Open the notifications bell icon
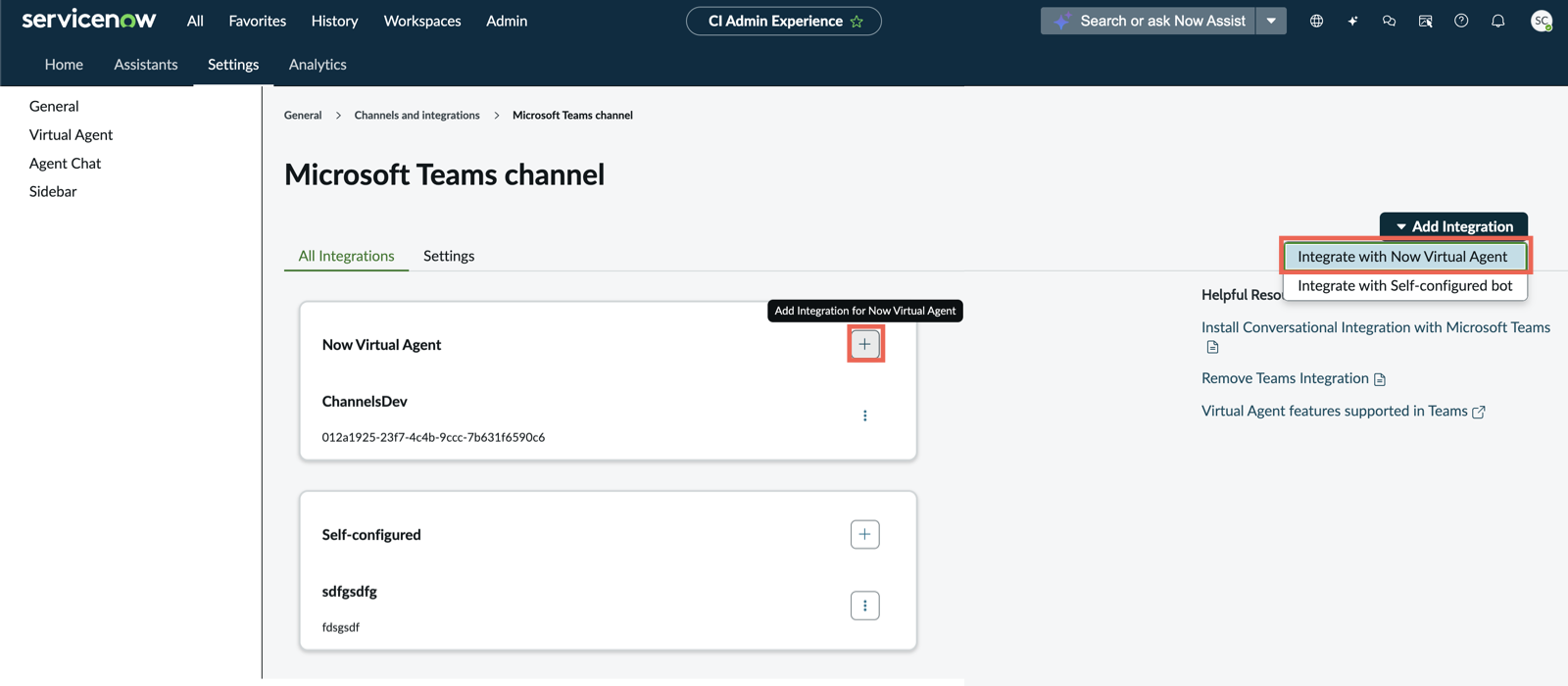Image resolution: width=1568 pixels, height=686 pixels. 1497,21
